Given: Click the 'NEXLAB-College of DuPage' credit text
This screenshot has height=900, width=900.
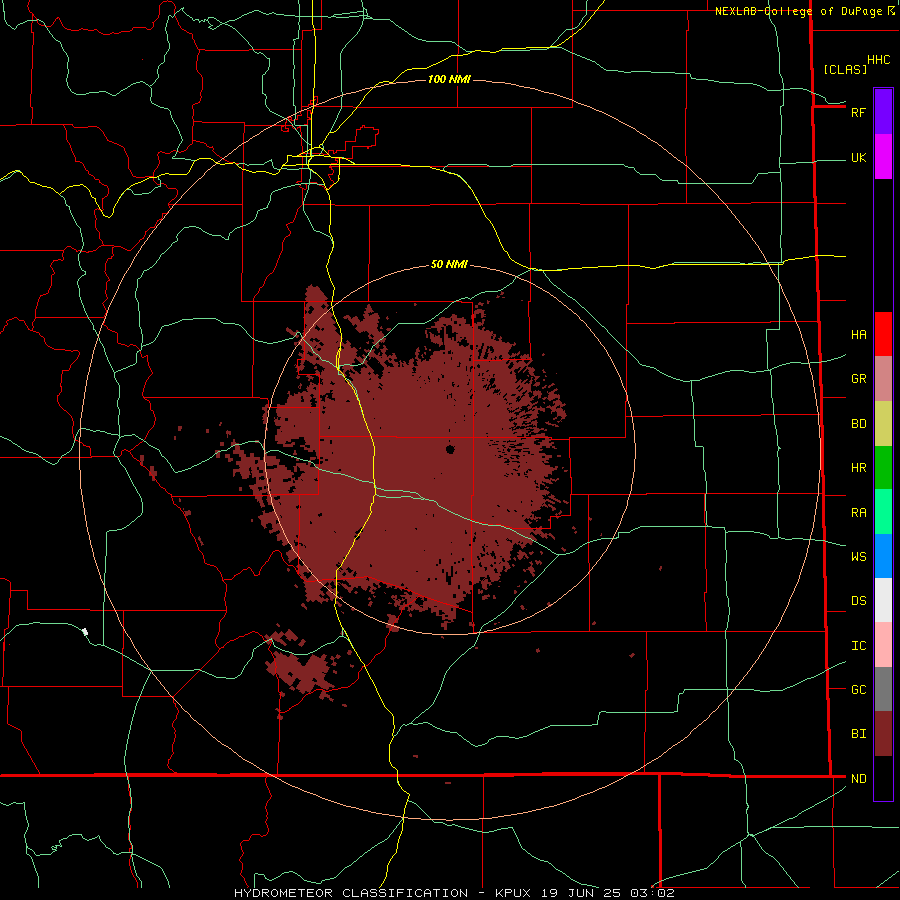Looking at the screenshot, I should 798,11.
